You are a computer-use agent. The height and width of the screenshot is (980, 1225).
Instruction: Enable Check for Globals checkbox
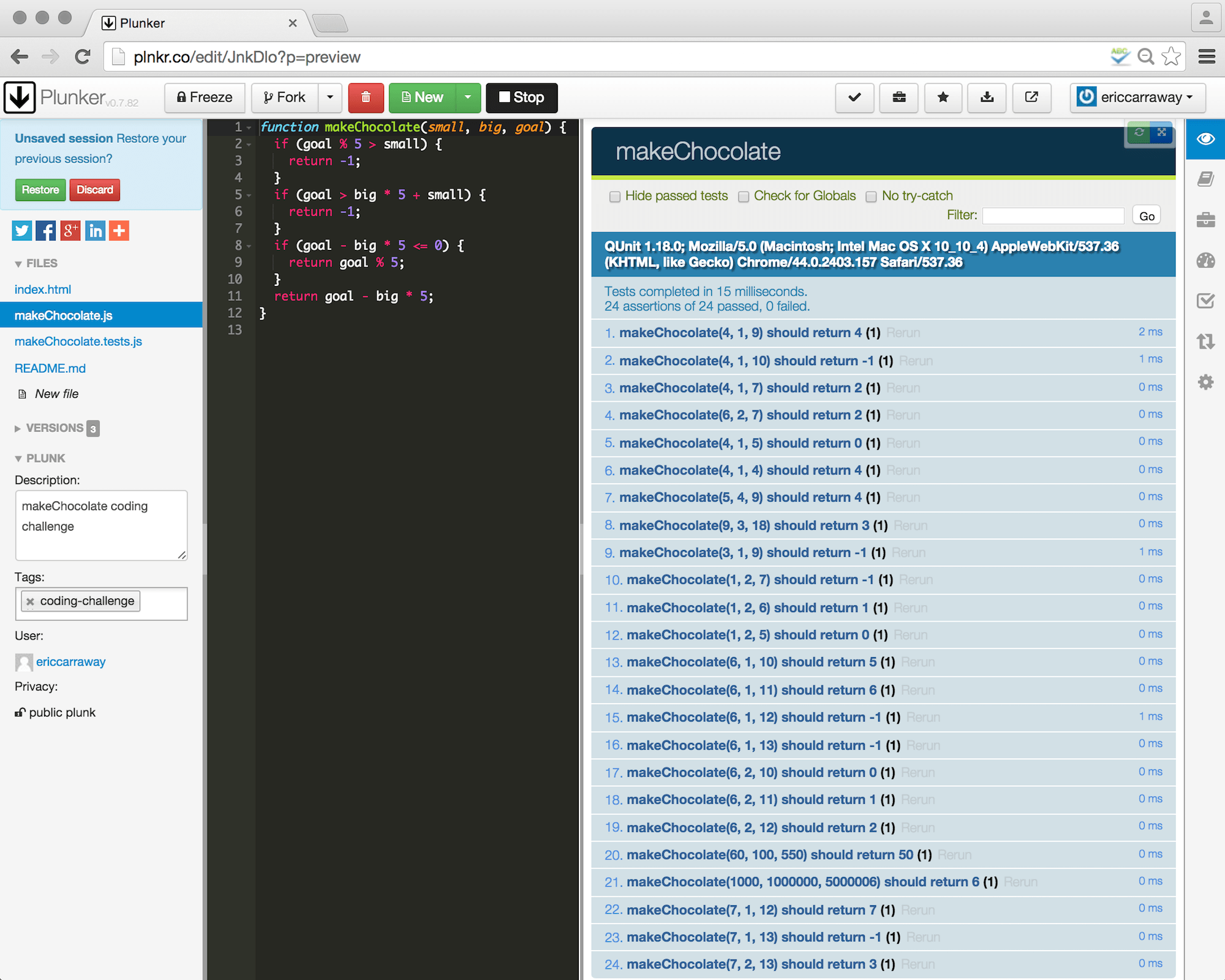pos(744,197)
